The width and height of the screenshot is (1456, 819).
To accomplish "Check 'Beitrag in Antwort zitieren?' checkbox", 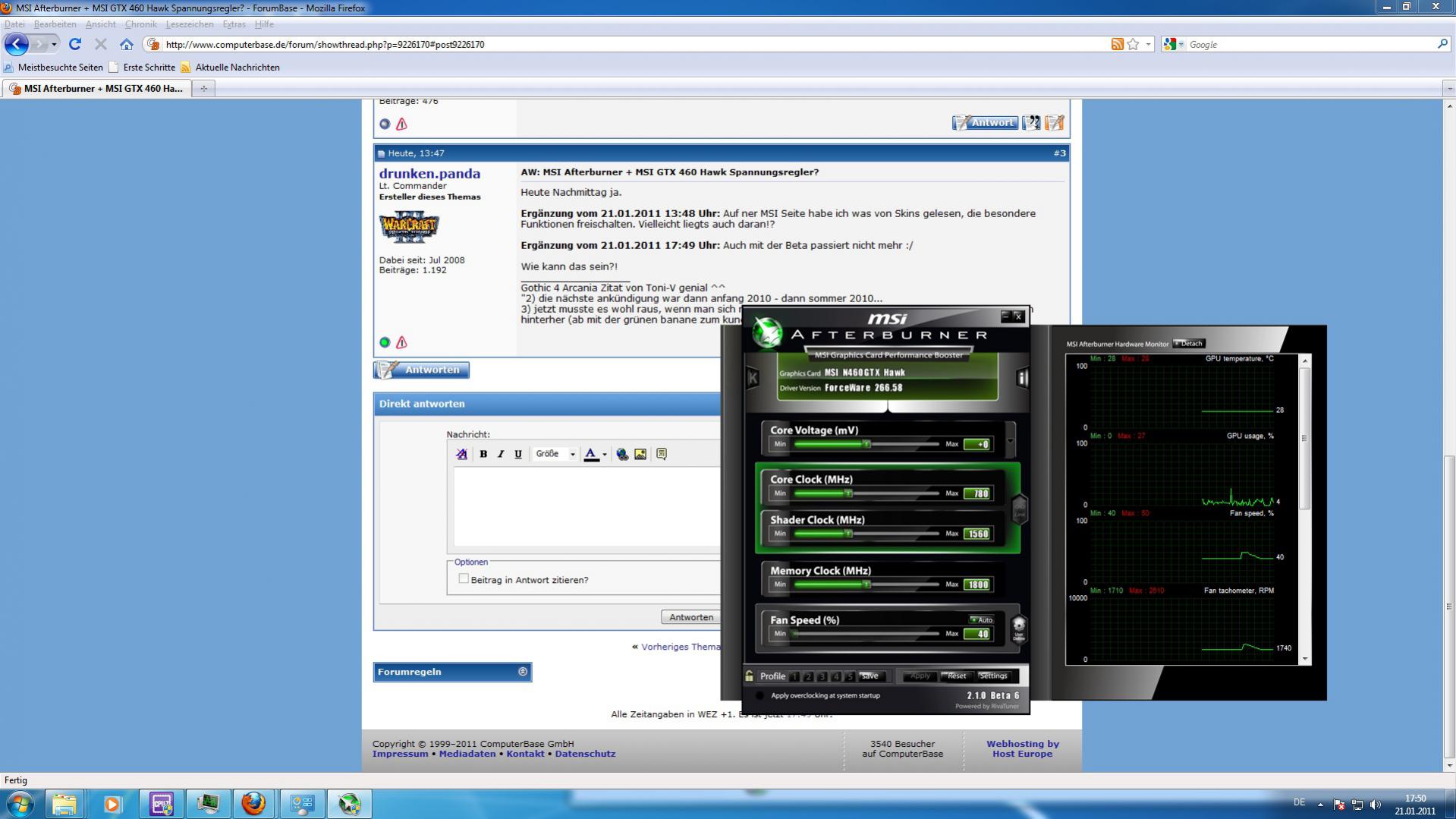I will [x=464, y=578].
